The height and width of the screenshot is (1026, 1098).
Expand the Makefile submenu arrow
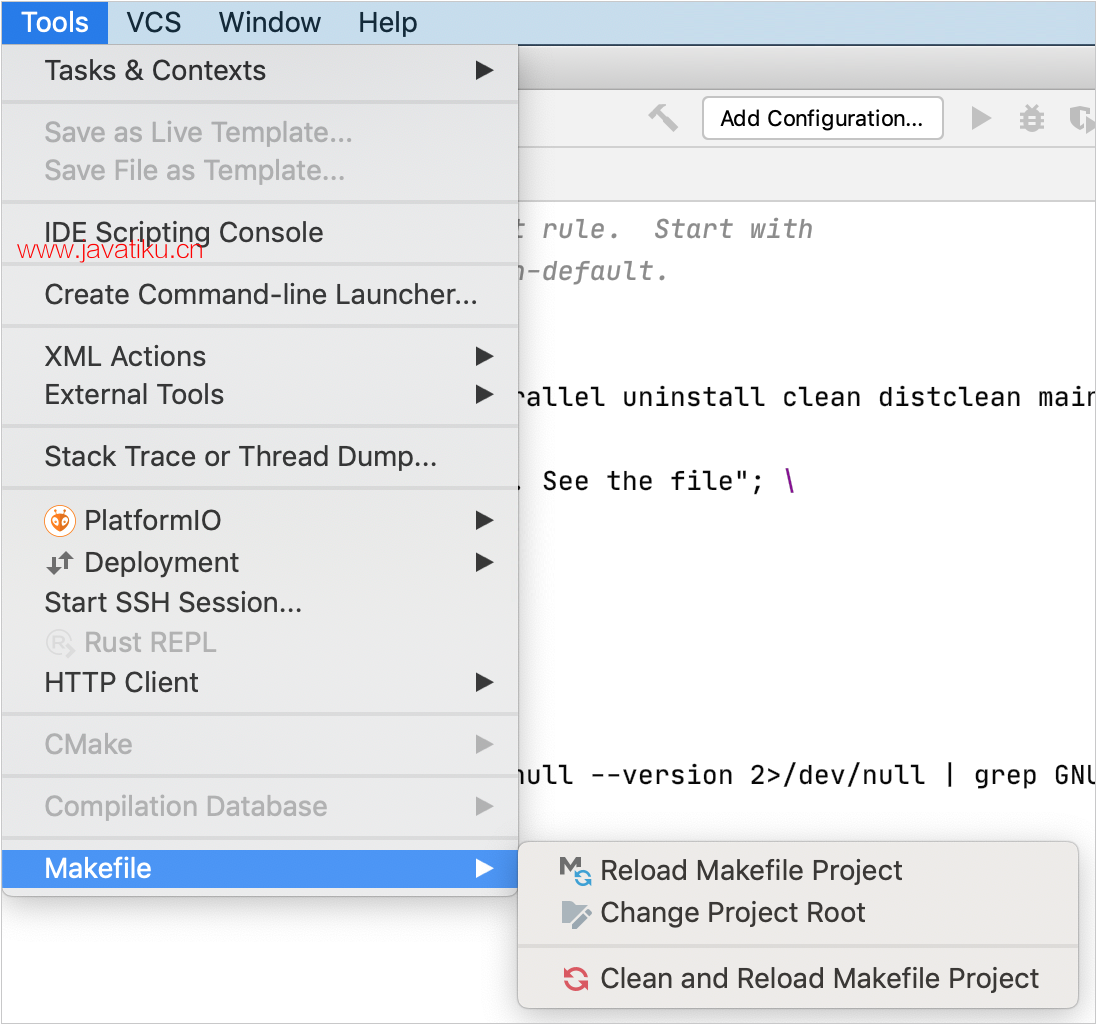tap(485, 868)
